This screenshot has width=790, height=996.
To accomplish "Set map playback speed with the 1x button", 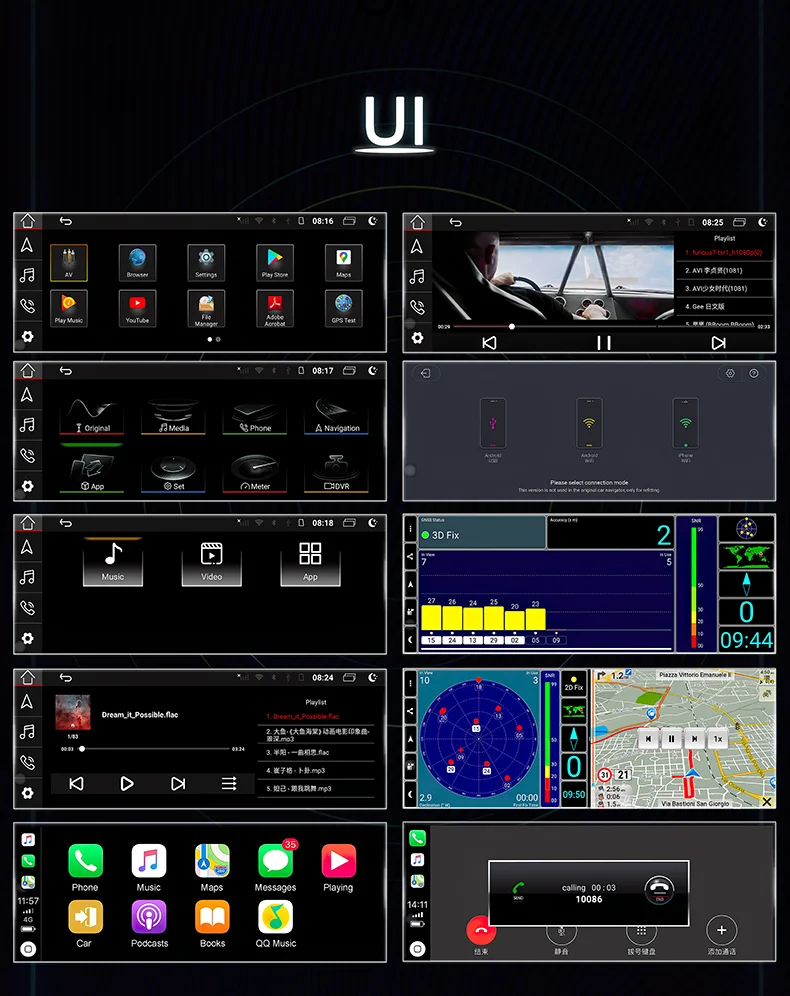I will (x=718, y=739).
